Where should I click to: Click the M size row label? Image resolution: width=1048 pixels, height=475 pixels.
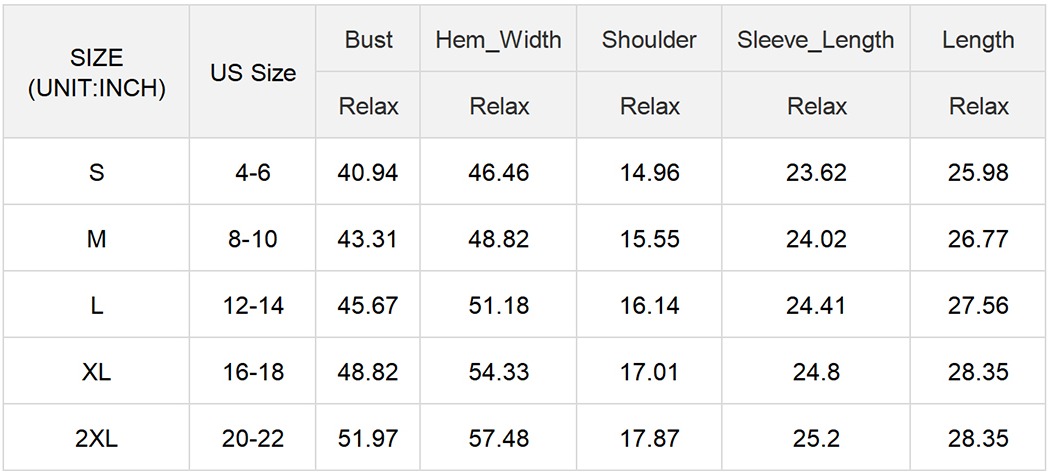click(x=96, y=239)
